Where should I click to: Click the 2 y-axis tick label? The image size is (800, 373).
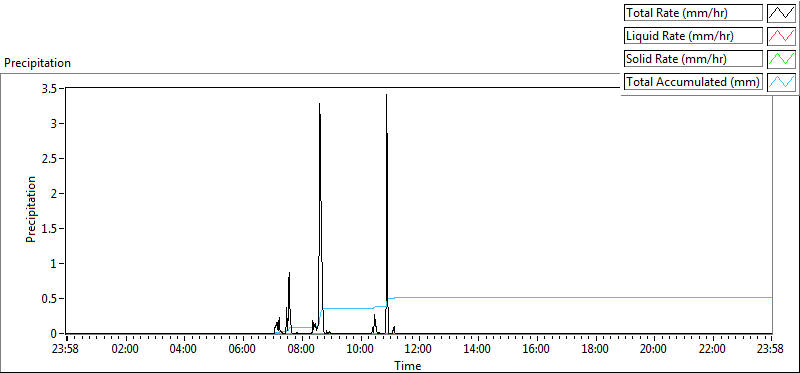point(55,193)
